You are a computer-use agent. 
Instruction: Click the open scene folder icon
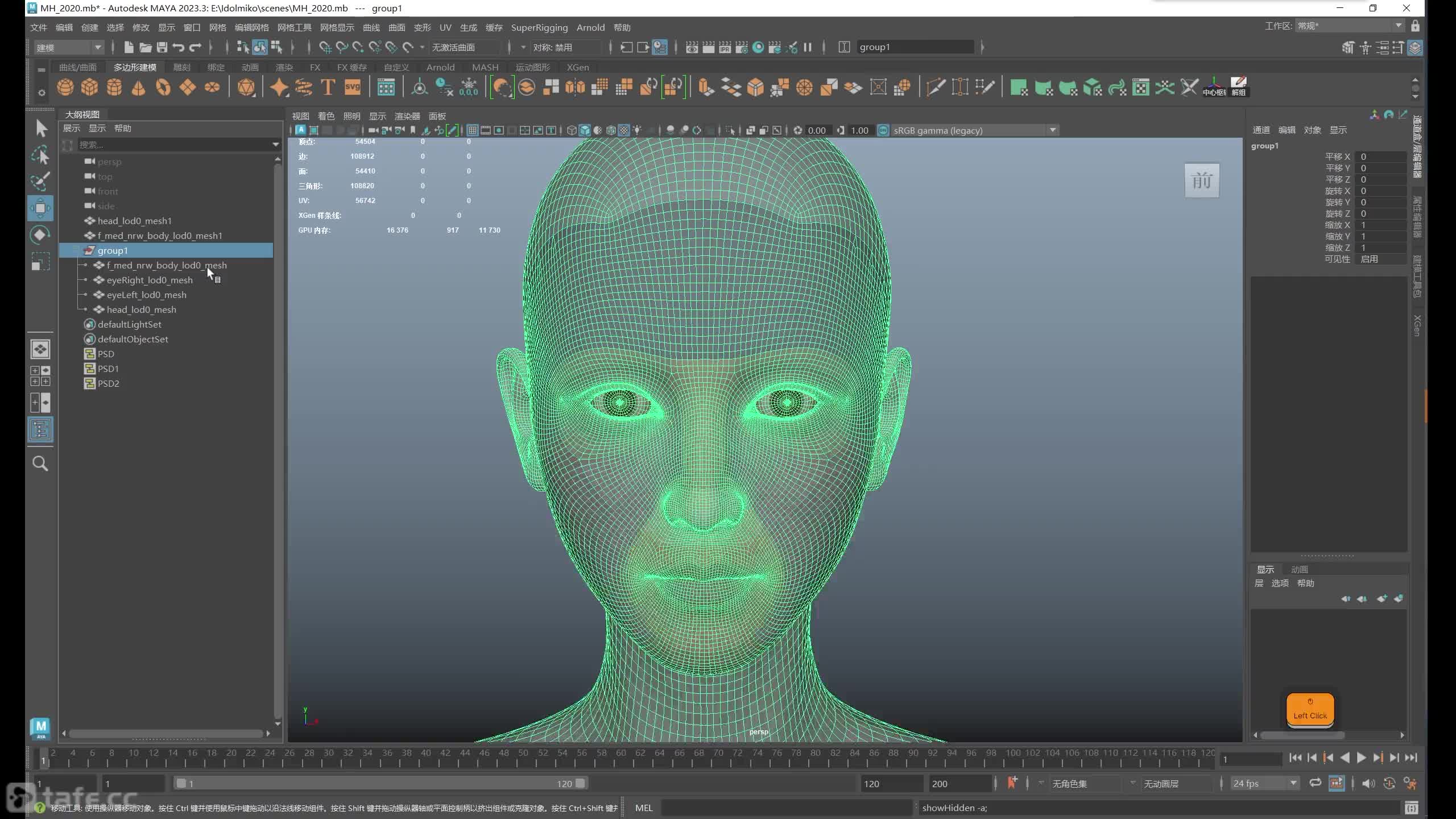click(x=146, y=47)
